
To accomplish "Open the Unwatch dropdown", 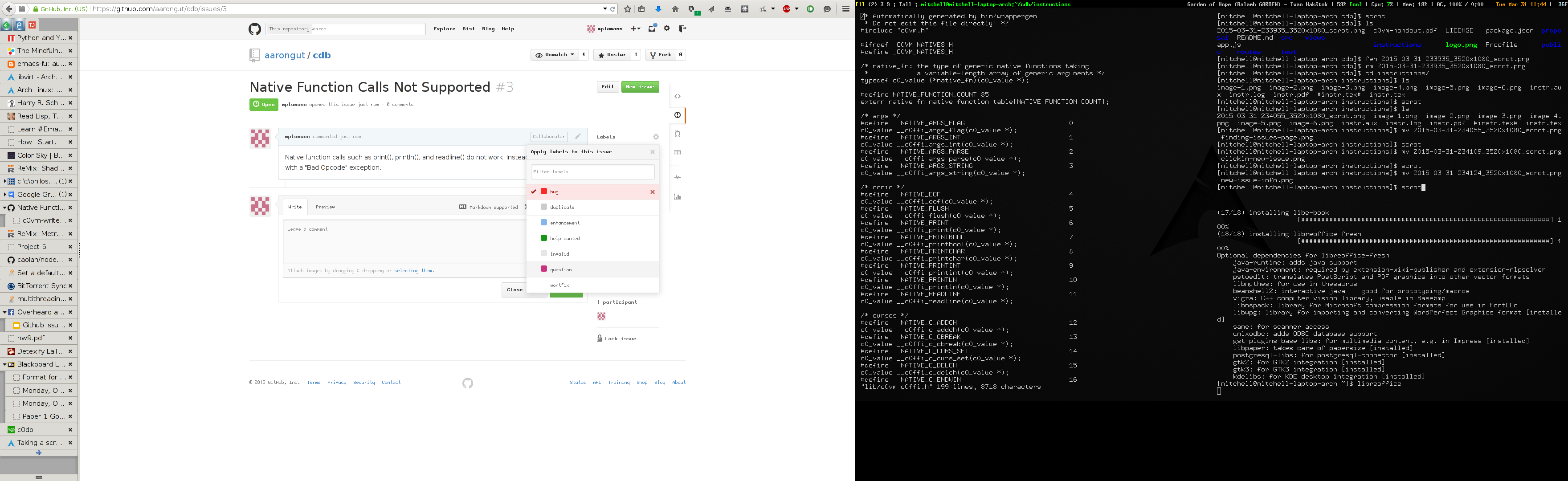I will pyautogui.click(x=556, y=55).
